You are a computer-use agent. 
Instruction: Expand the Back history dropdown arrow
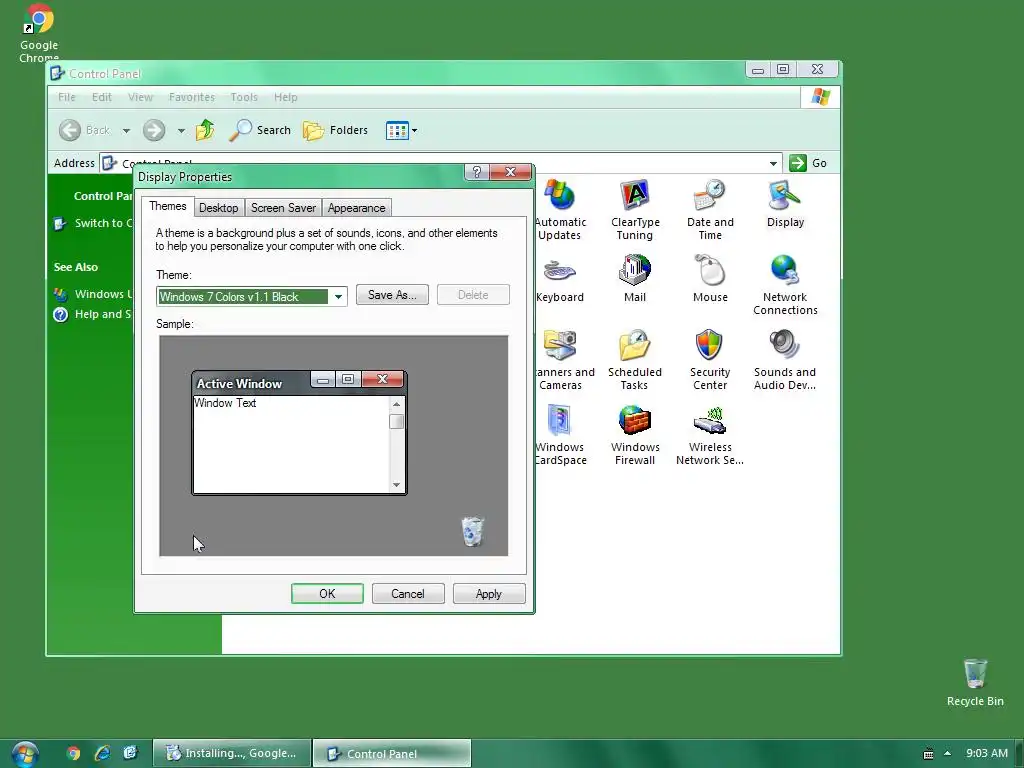click(x=127, y=131)
